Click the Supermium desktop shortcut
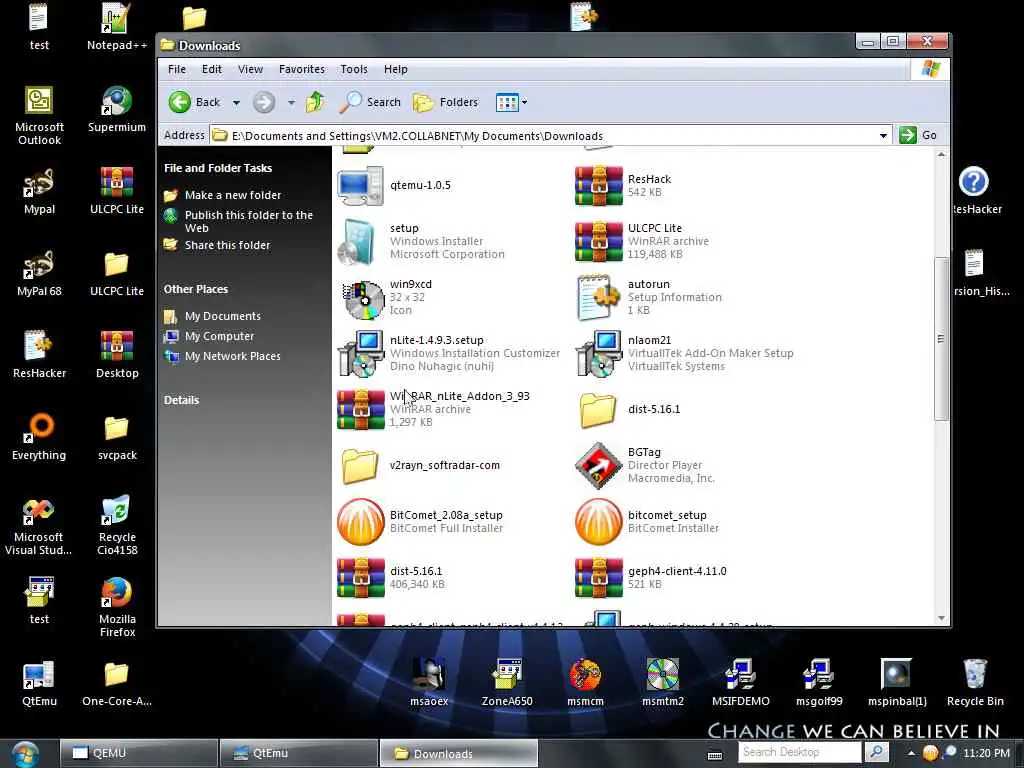The image size is (1024, 768). [x=117, y=110]
